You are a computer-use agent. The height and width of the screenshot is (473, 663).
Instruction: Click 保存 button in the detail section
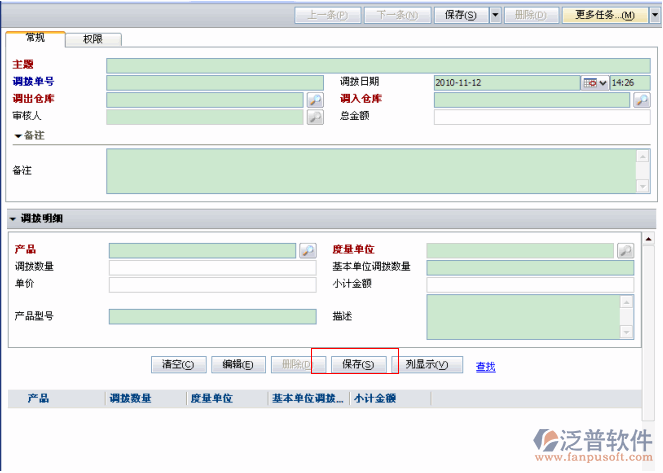pyautogui.click(x=358, y=365)
